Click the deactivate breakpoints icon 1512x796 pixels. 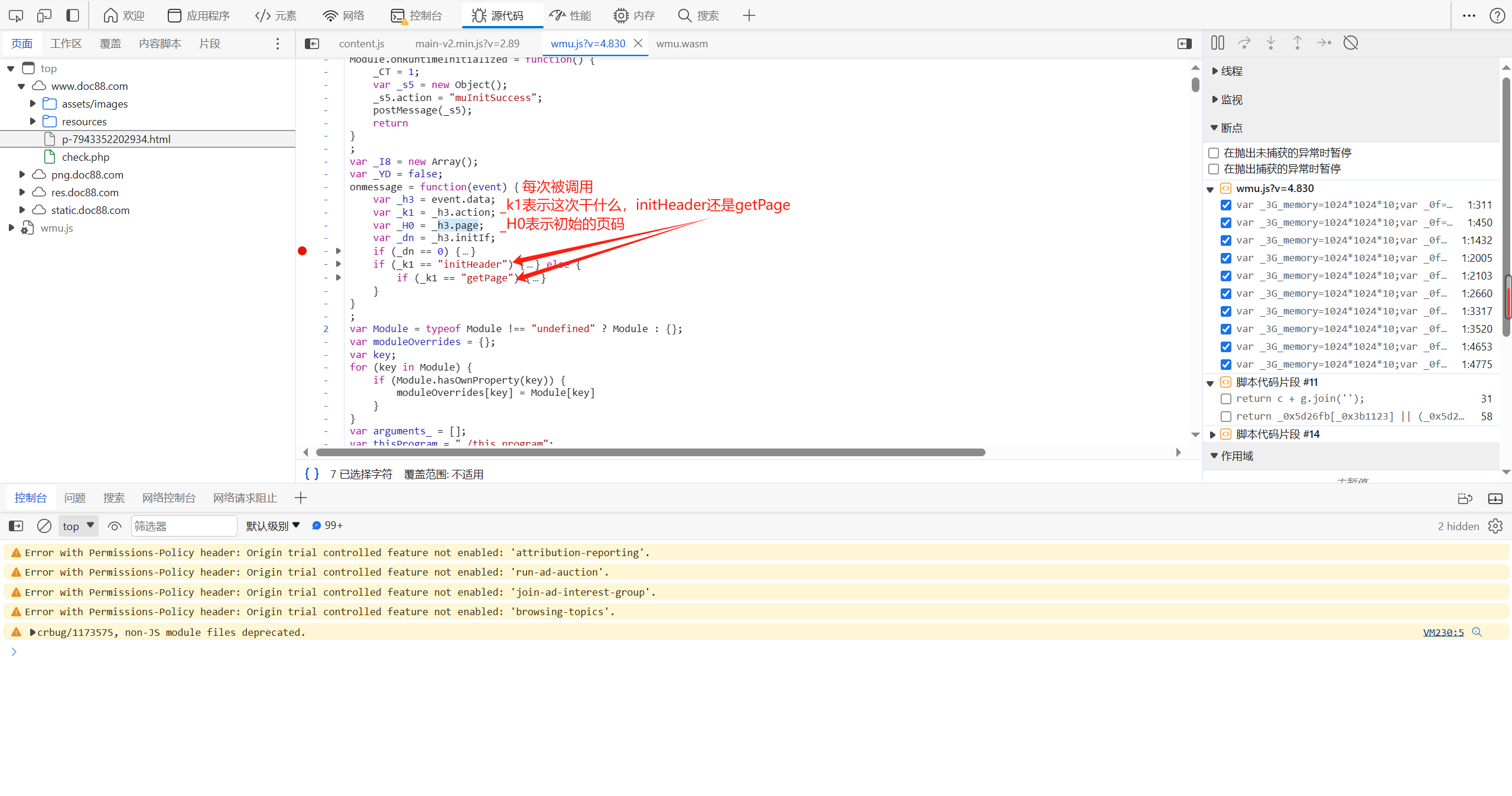point(1350,43)
